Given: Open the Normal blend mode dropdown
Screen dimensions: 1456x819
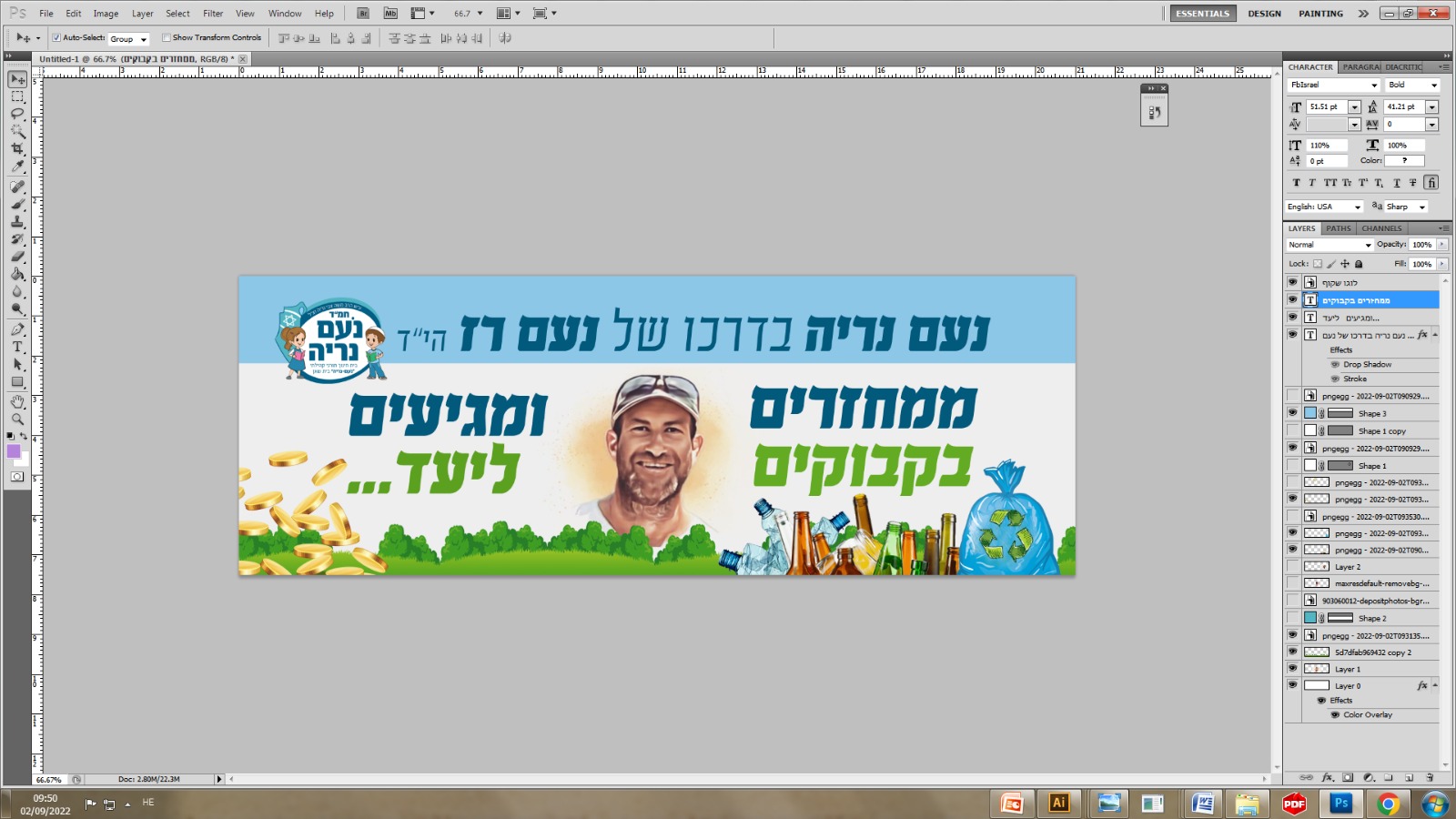Looking at the screenshot, I should tap(1329, 245).
